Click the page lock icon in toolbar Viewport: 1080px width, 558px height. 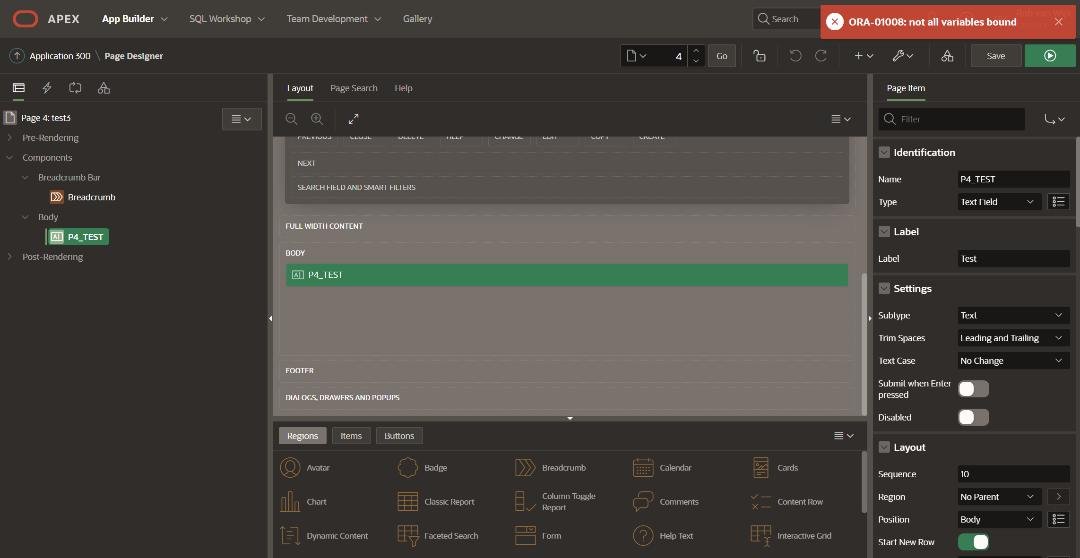[x=759, y=56]
